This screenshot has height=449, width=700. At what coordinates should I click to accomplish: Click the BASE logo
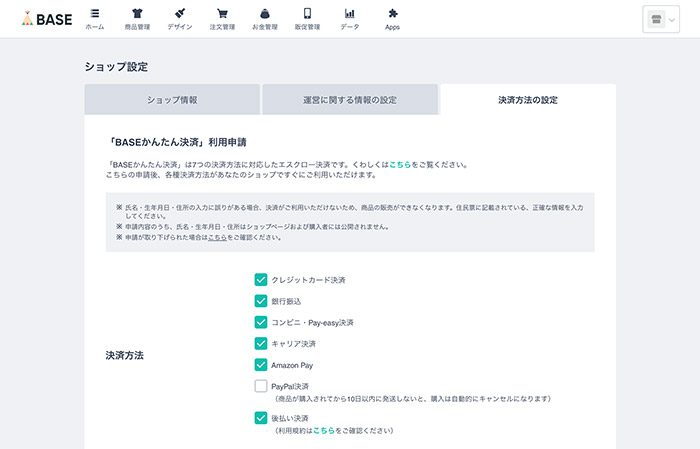(47, 19)
